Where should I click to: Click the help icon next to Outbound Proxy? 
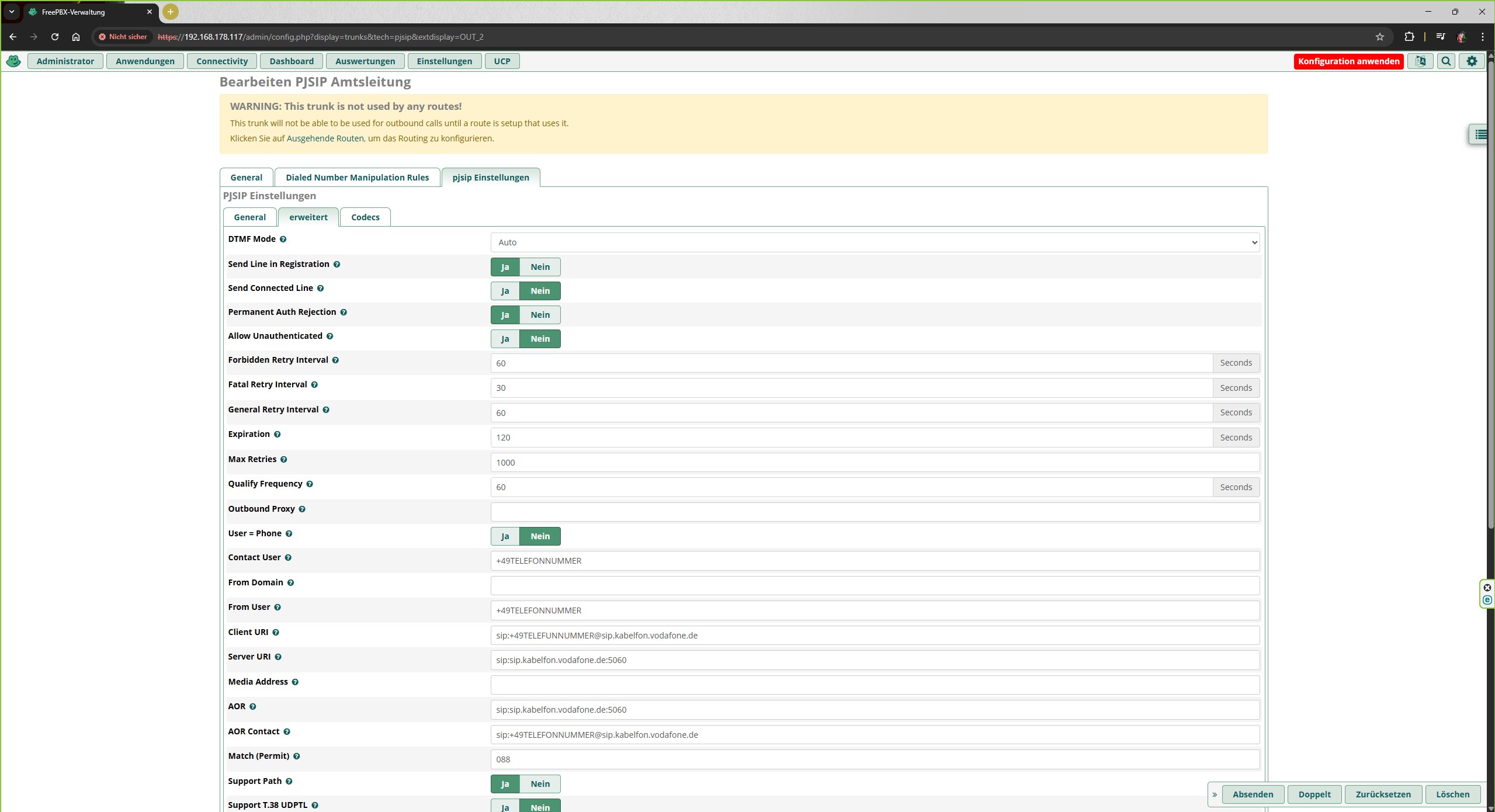[x=302, y=509]
